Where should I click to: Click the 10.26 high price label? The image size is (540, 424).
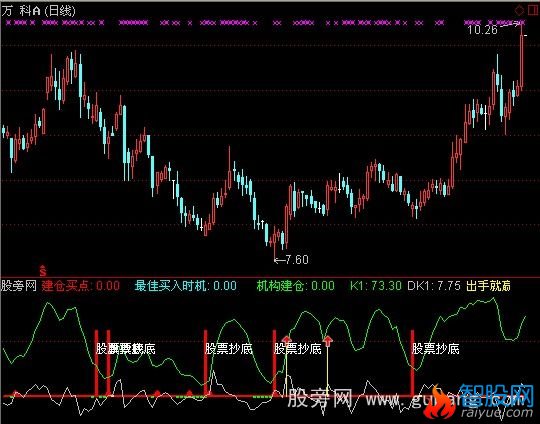tap(482, 30)
